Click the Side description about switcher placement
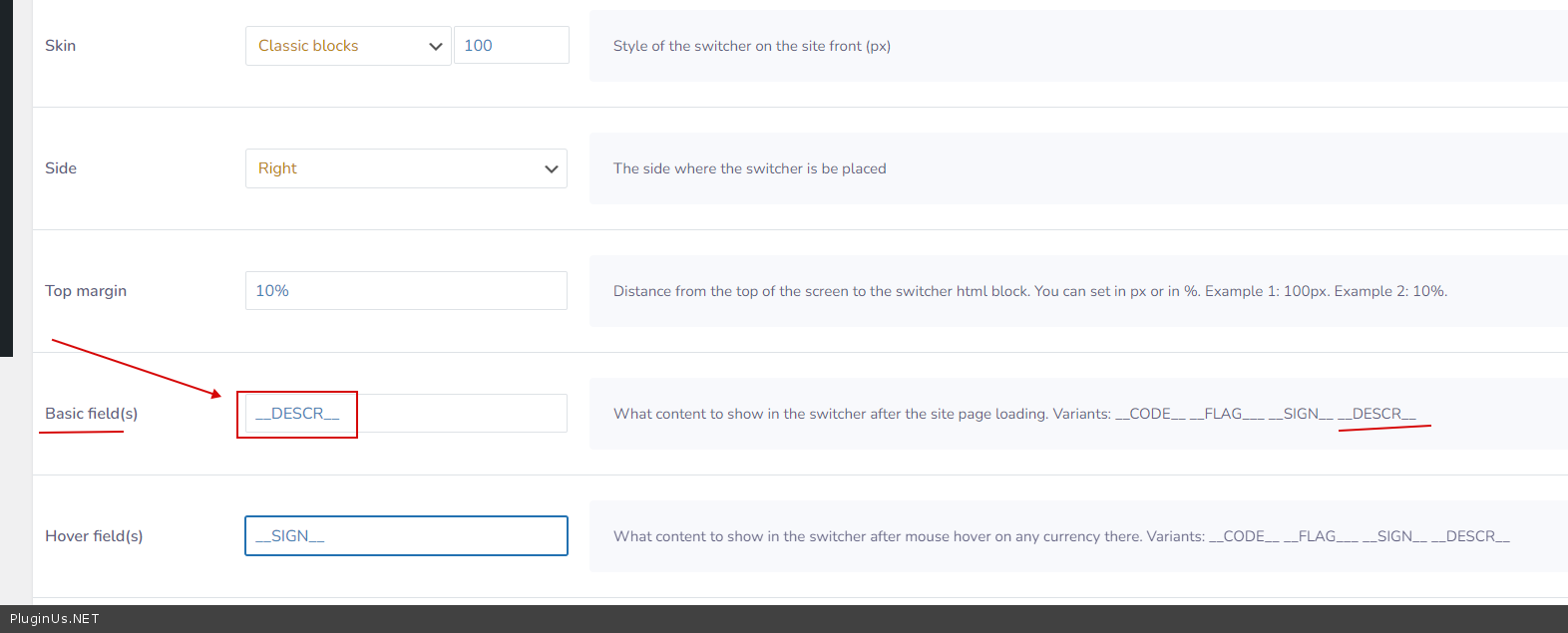This screenshot has height=633, width=1568. point(749,168)
